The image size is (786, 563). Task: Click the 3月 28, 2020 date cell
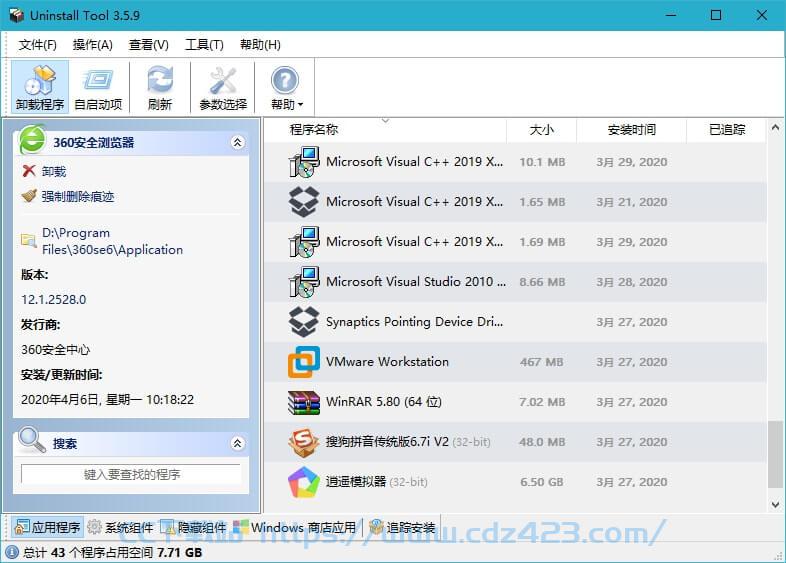tap(632, 282)
